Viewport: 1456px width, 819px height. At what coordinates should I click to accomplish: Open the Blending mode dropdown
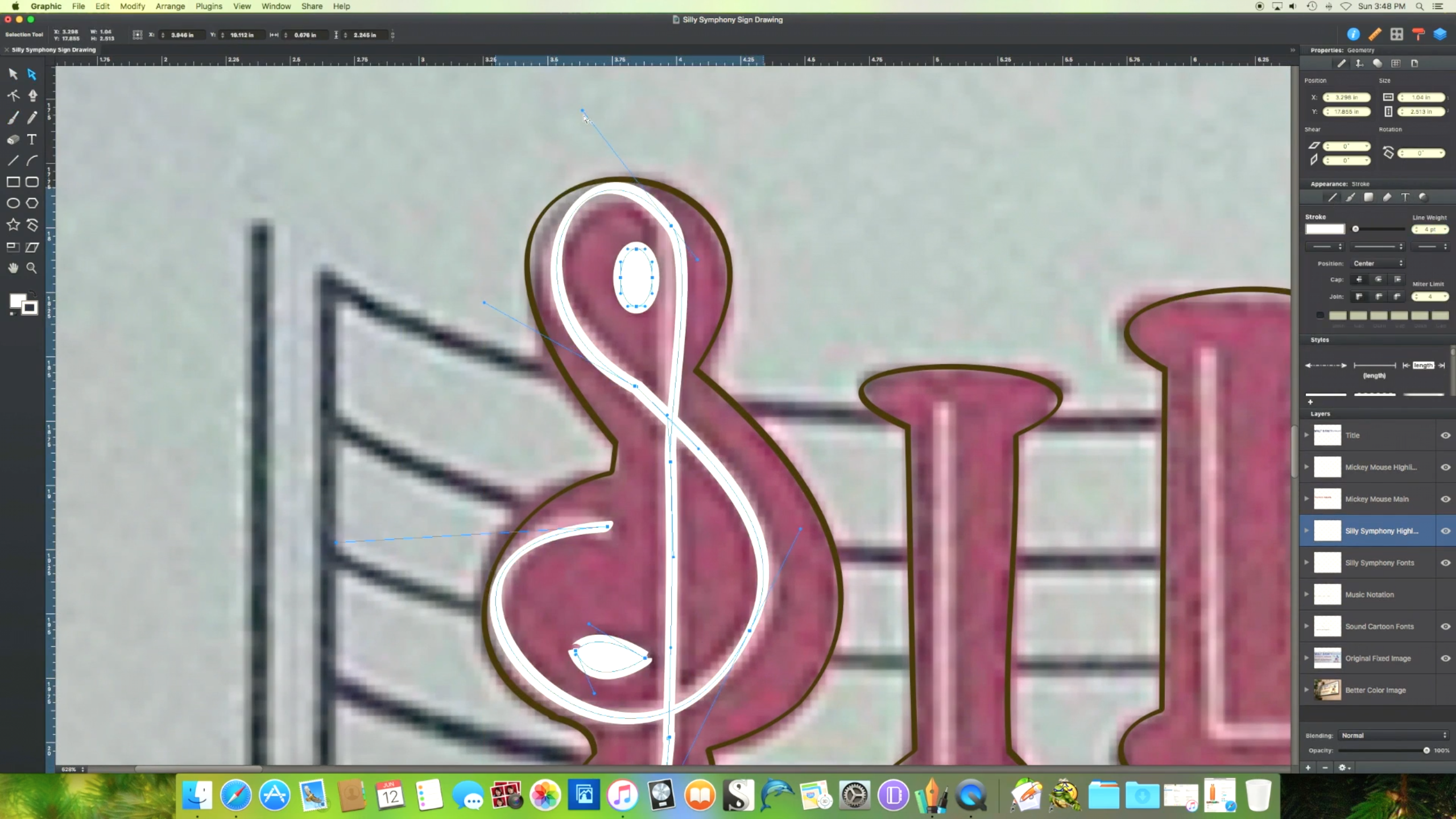coord(1393,735)
